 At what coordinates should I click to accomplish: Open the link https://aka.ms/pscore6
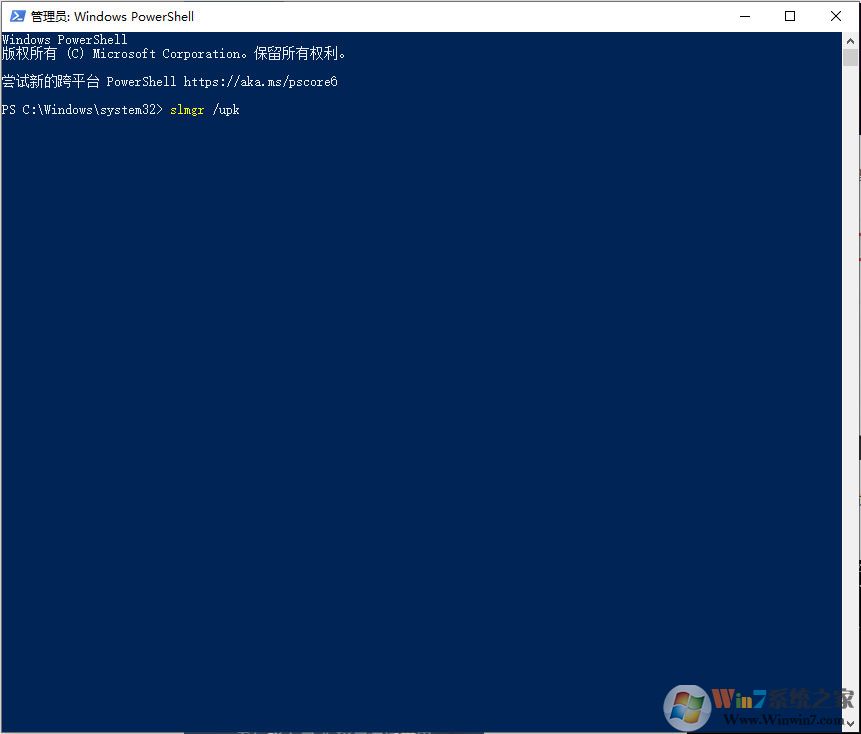click(262, 81)
